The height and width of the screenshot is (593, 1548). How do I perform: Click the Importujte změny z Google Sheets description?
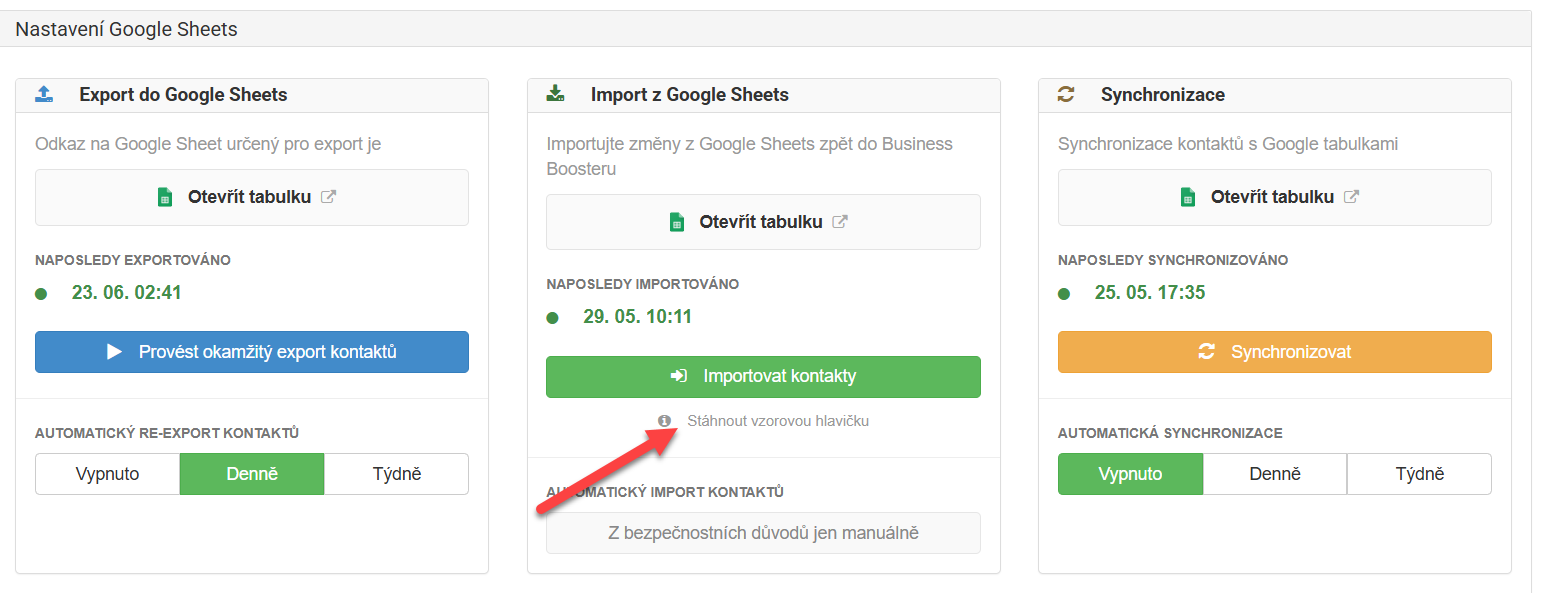click(750, 156)
